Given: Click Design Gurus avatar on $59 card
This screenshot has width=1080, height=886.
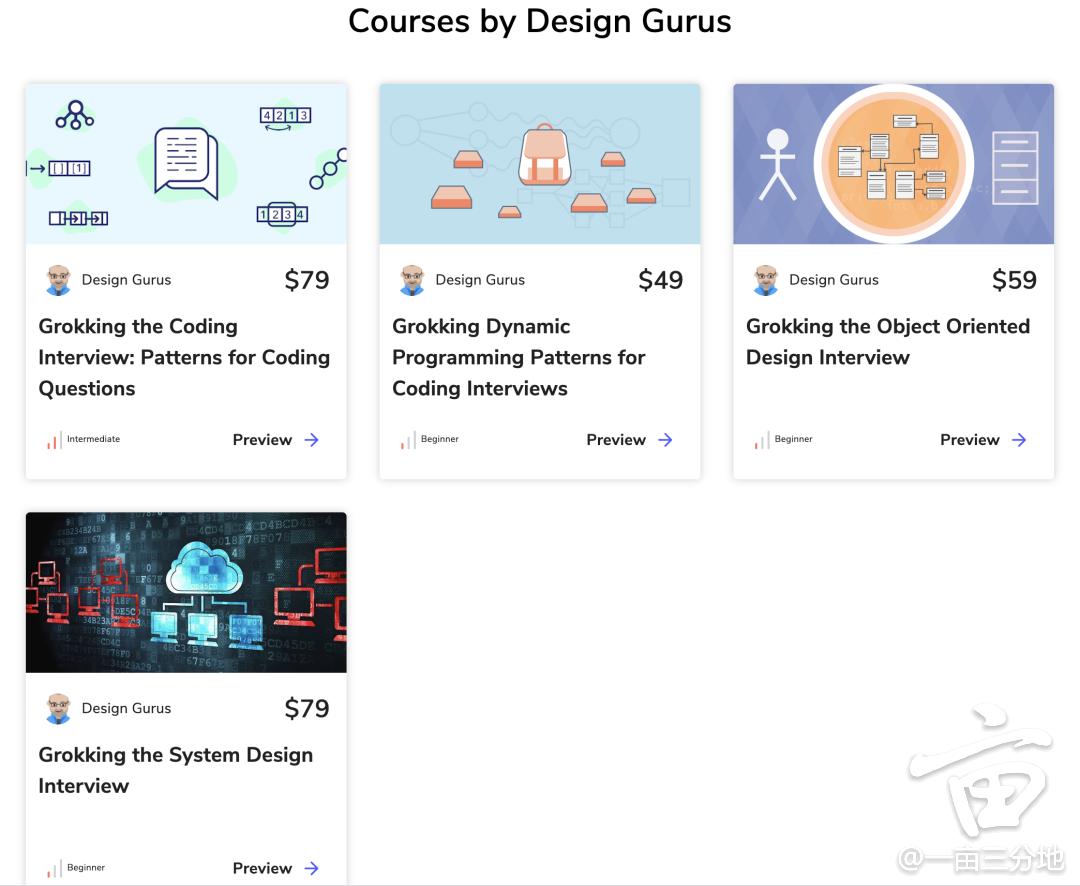Looking at the screenshot, I should click(x=766, y=280).
